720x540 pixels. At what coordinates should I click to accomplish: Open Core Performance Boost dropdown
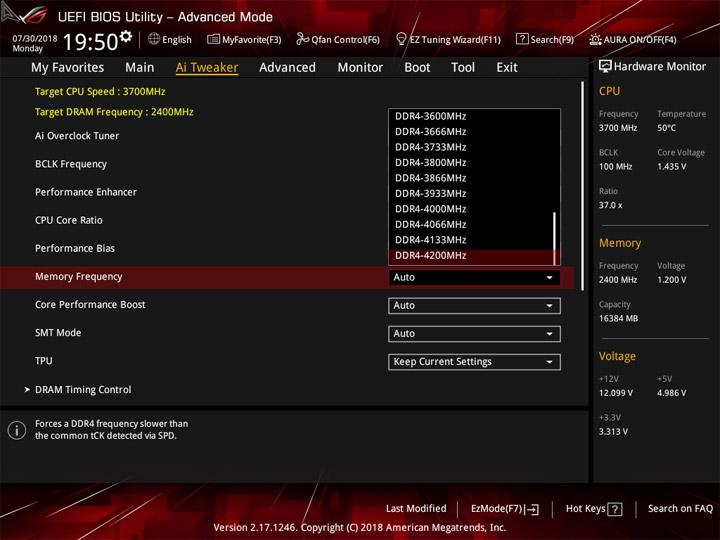tap(474, 306)
